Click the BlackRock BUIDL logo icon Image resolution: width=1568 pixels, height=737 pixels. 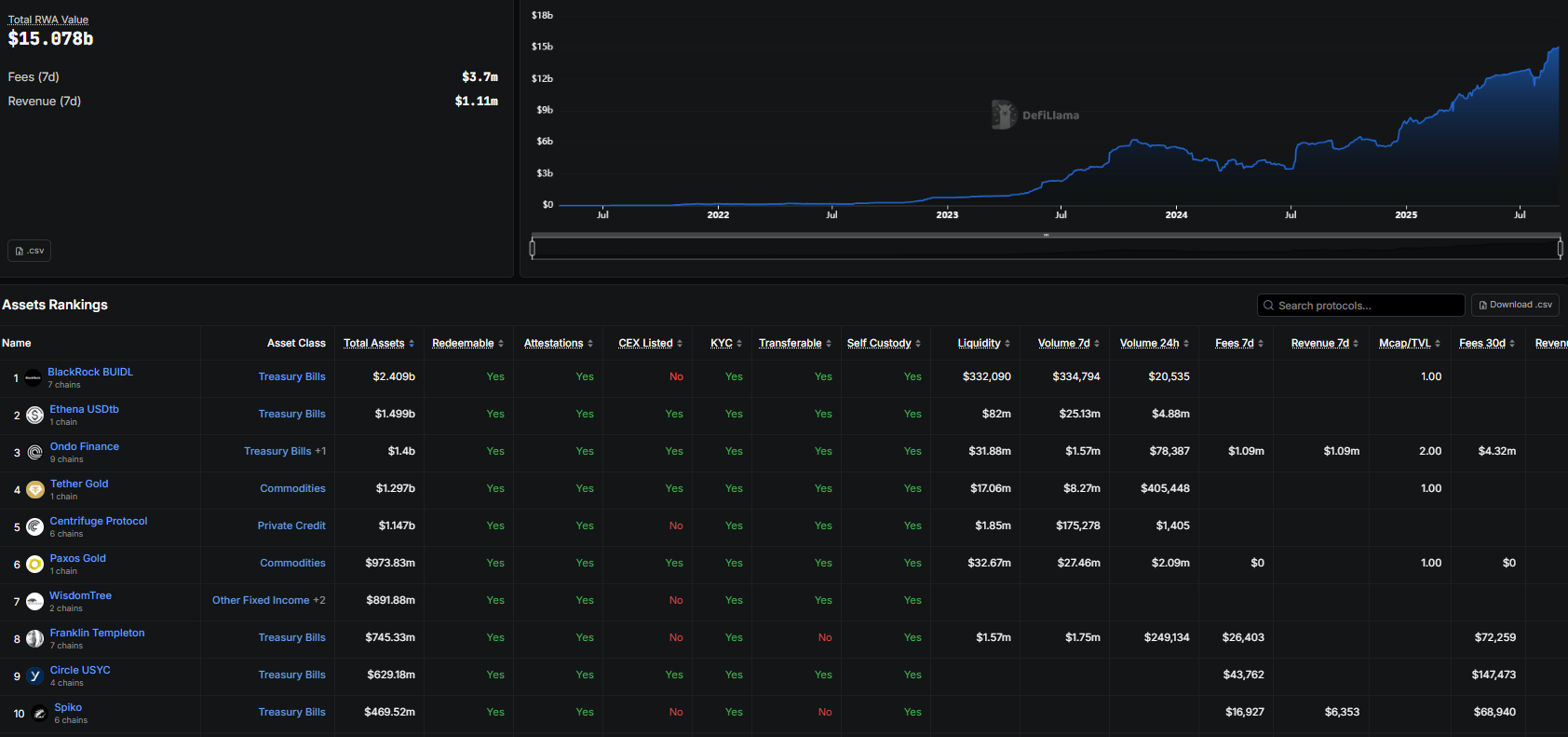pyautogui.click(x=34, y=378)
